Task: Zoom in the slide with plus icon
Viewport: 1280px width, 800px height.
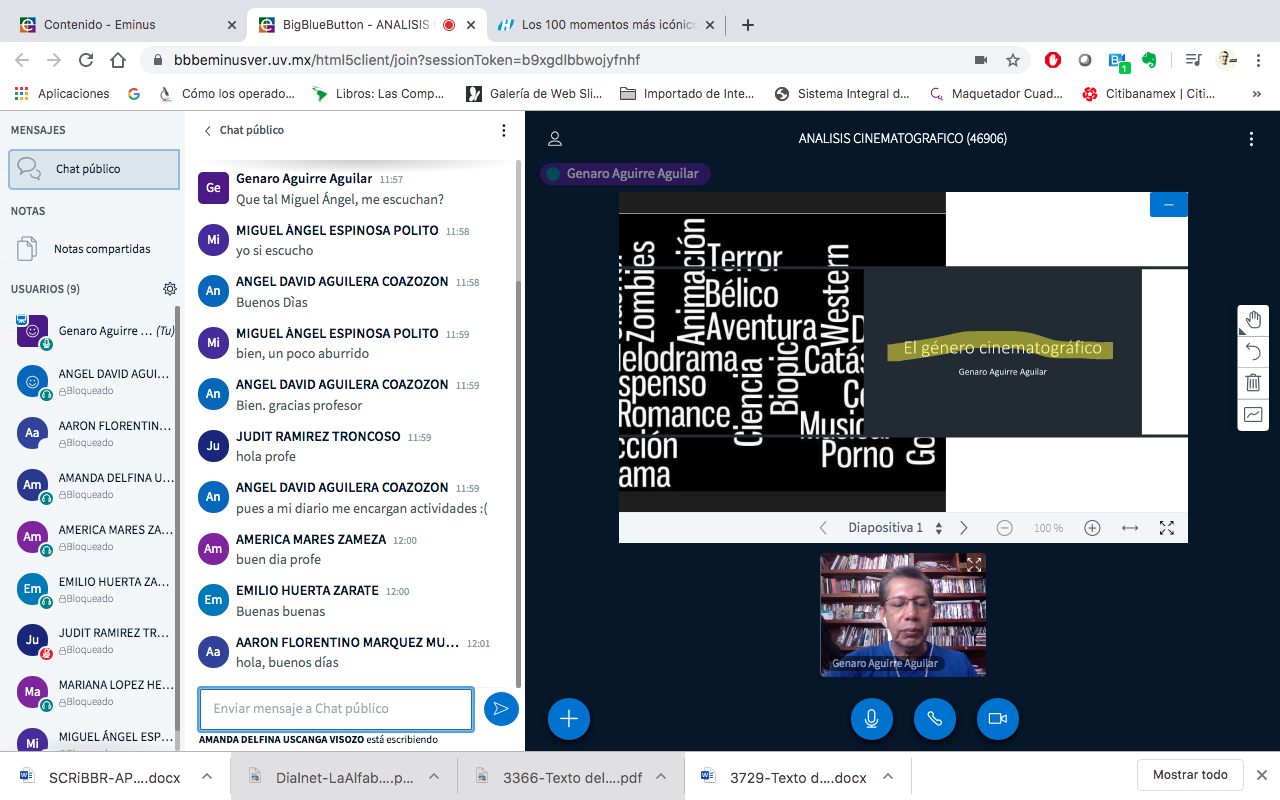Action: (x=1092, y=528)
